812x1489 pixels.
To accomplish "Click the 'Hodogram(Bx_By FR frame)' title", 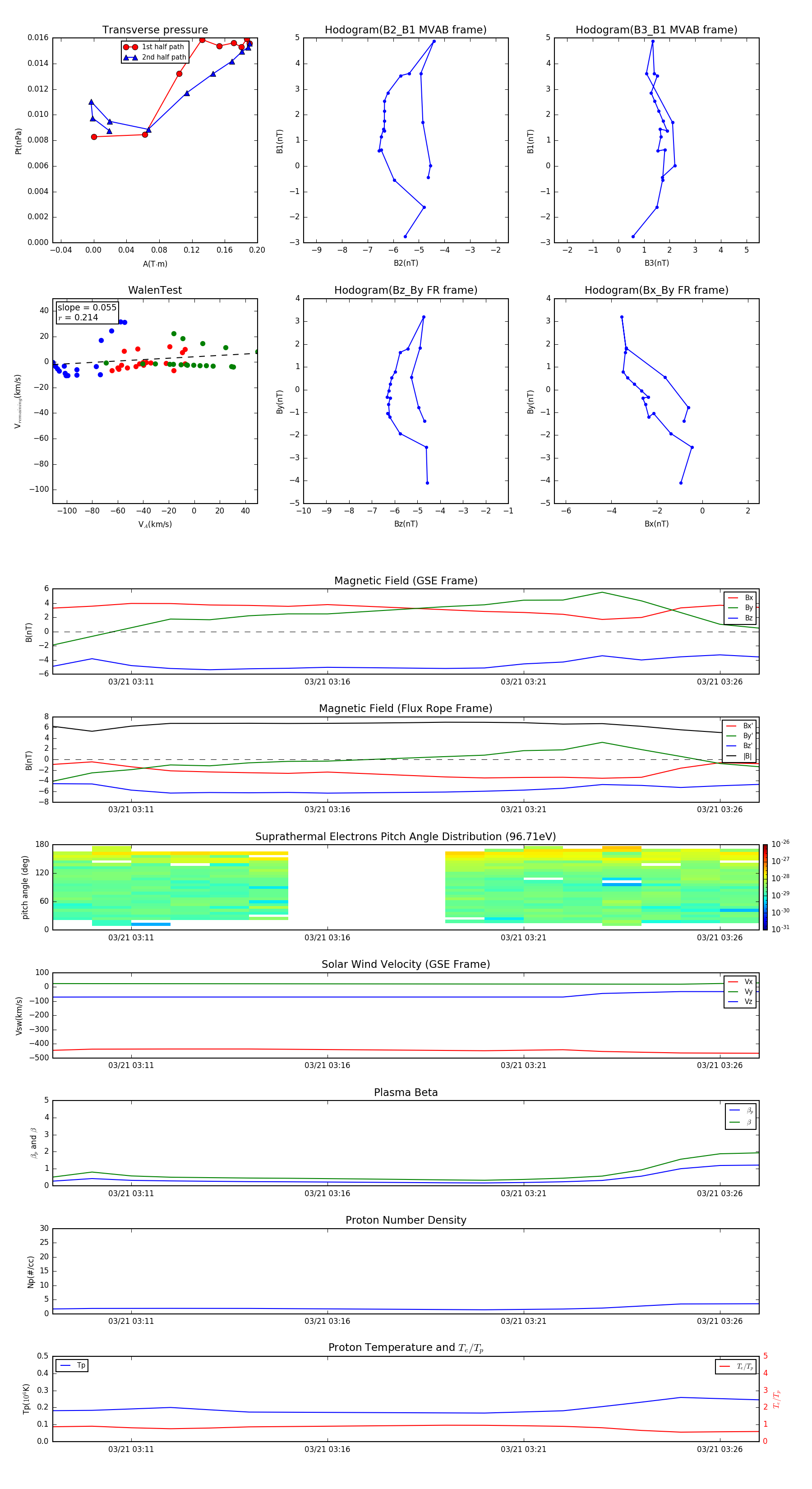I will tap(656, 290).
